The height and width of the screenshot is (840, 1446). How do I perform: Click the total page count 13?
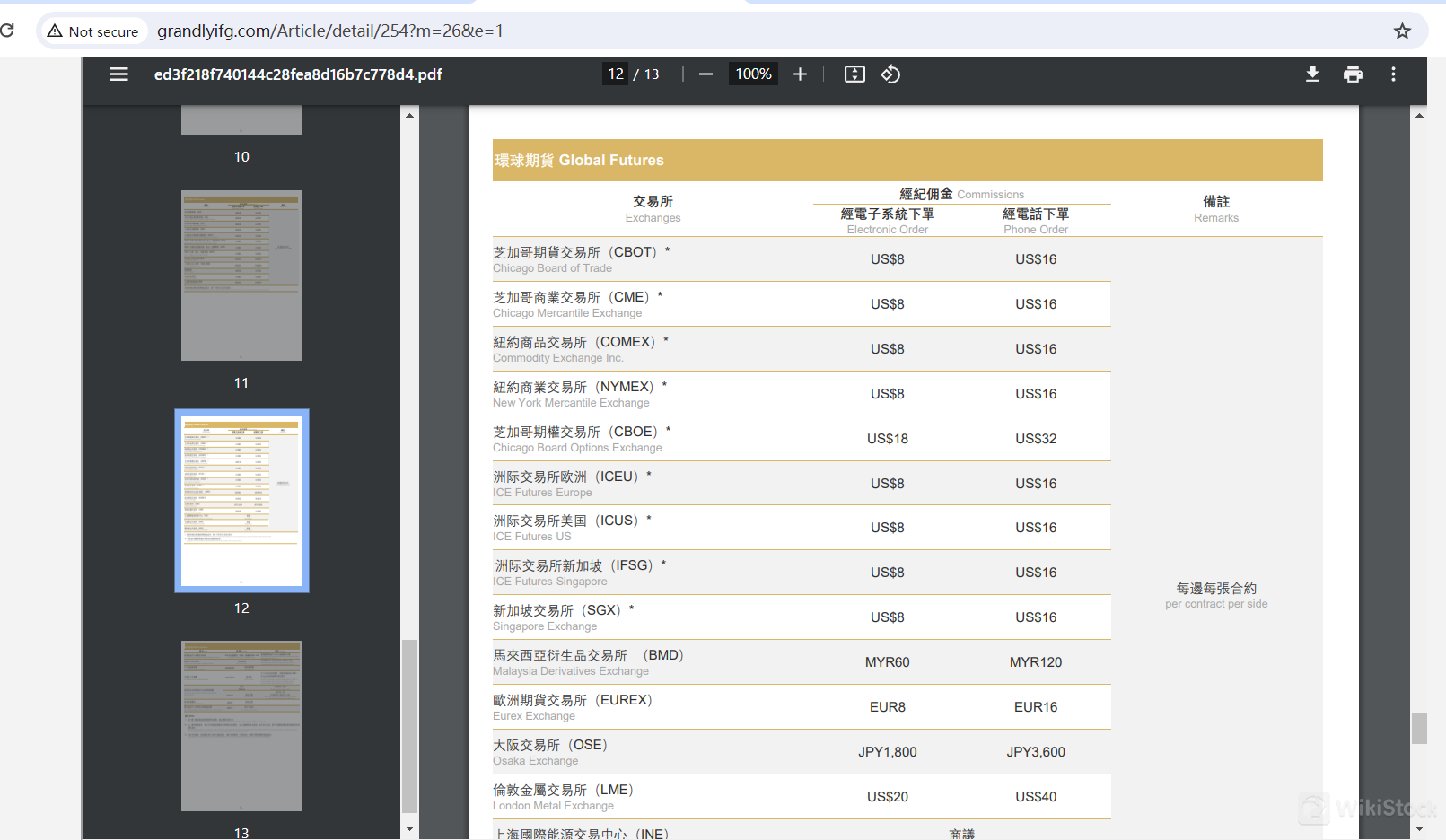652,74
